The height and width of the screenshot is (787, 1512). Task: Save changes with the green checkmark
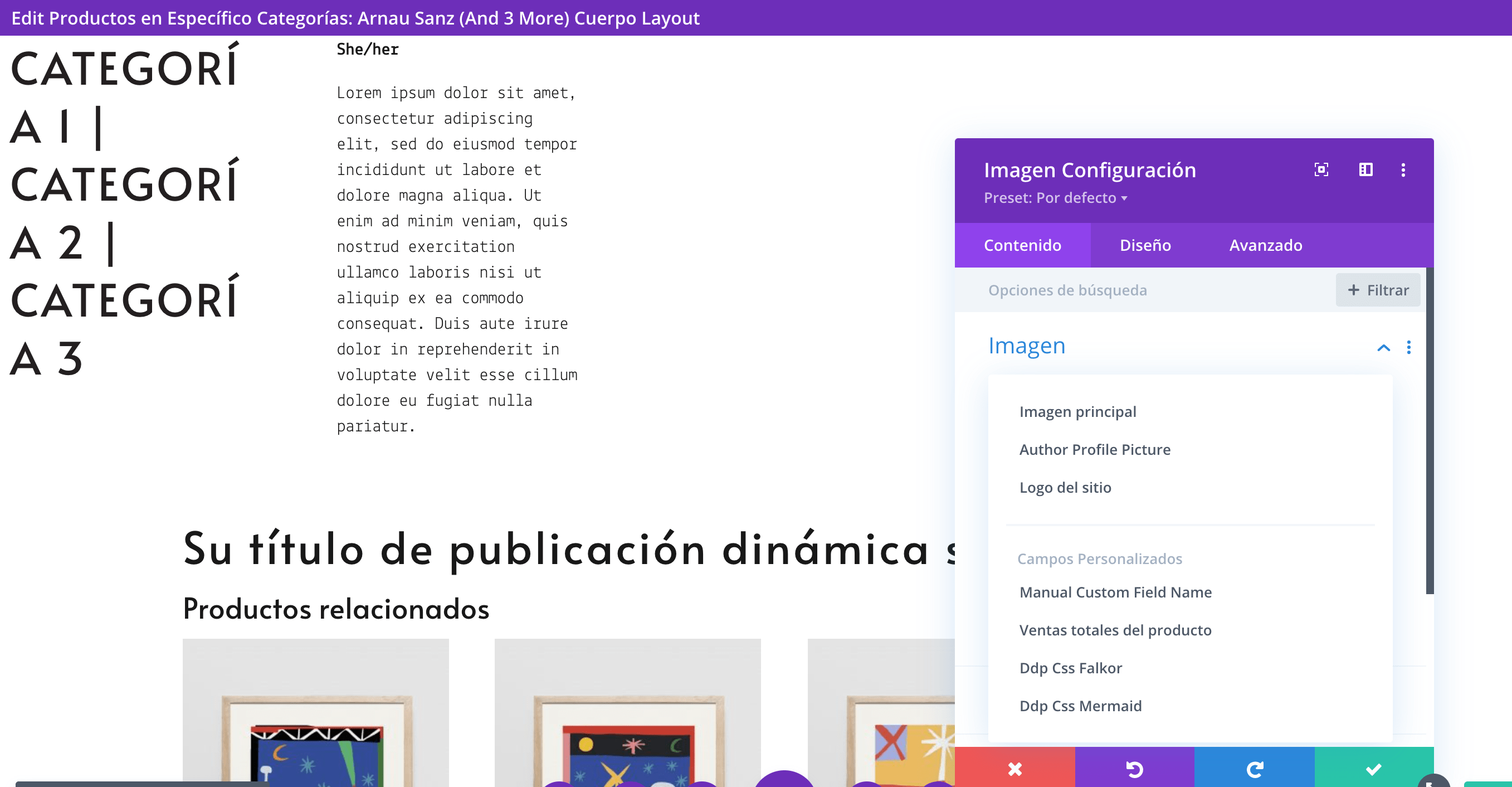(1373, 768)
